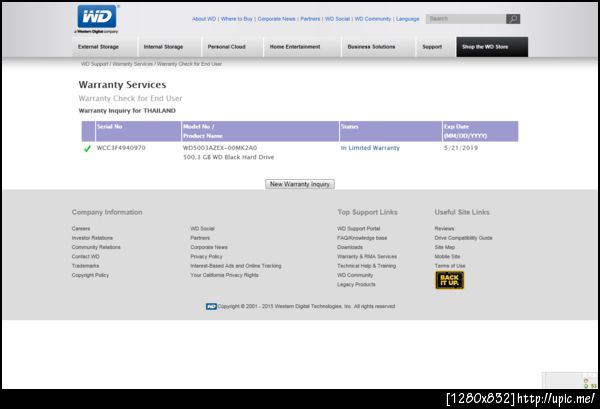
Task: Select the model number WD5003AZEX-00MK2A0
Action: [220, 148]
